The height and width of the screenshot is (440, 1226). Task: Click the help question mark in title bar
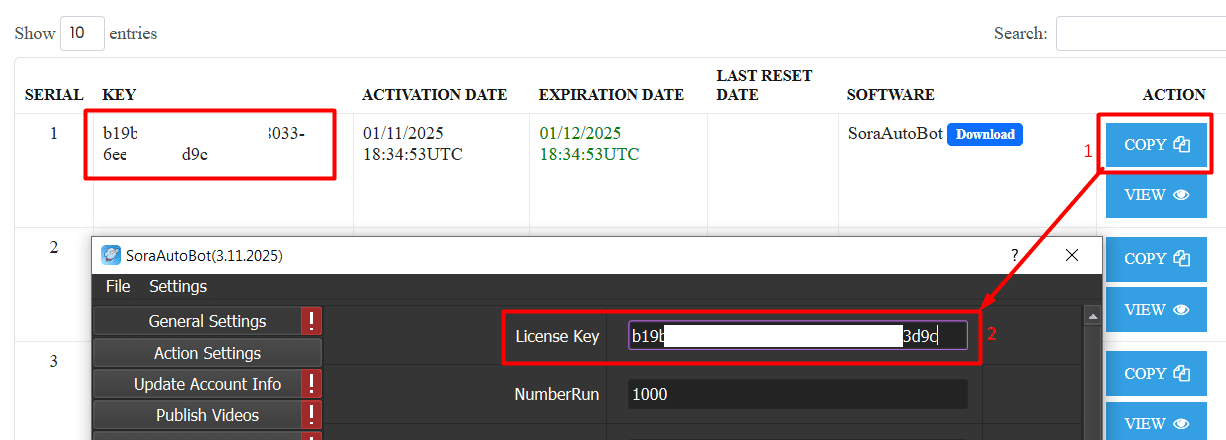(x=1015, y=255)
